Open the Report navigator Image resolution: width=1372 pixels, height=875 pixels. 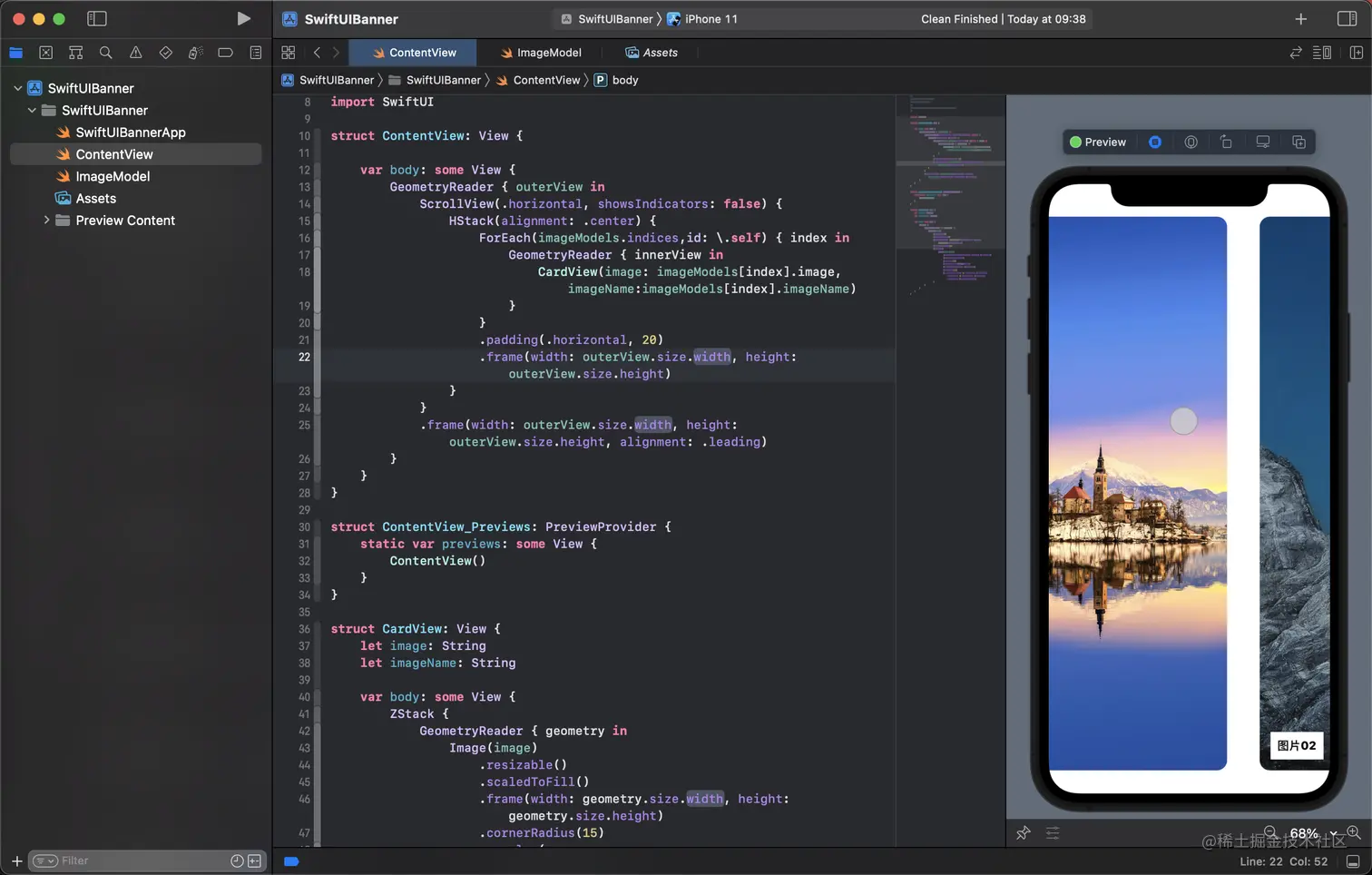coord(255,53)
